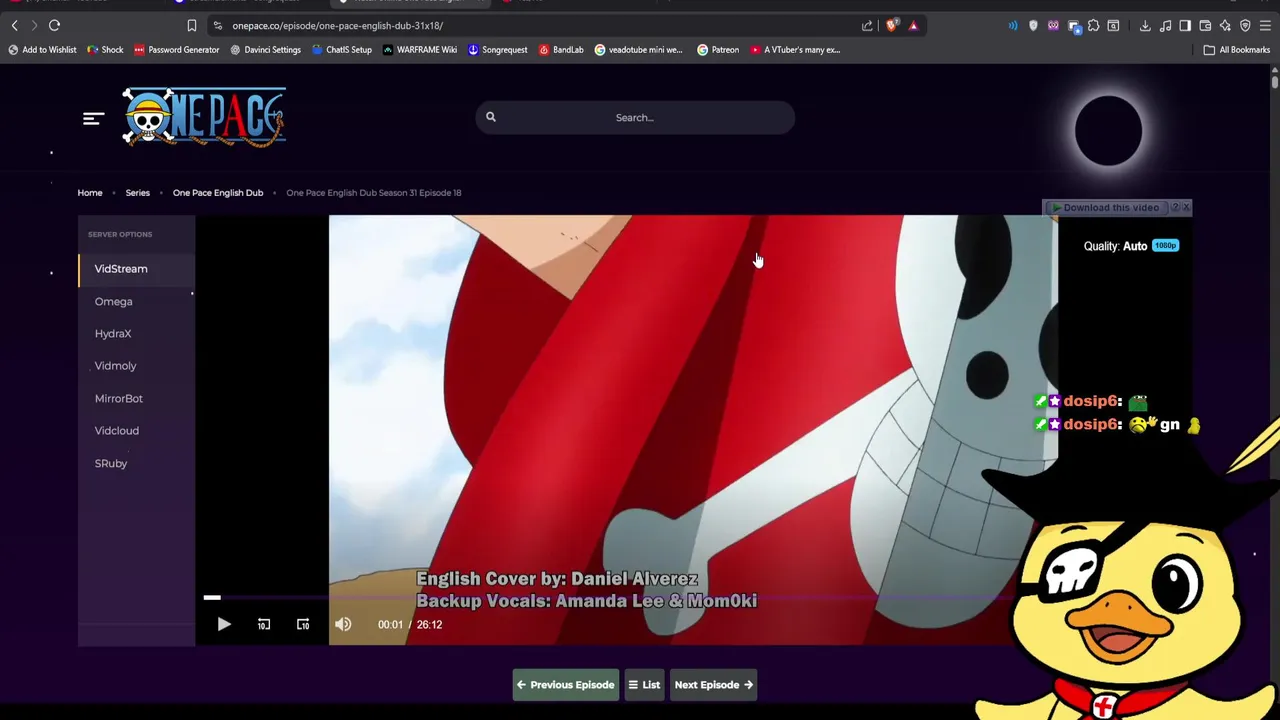Screen dimensions: 1280x720
Task: Open the media control music icon
Action: [x=1165, y=25]
